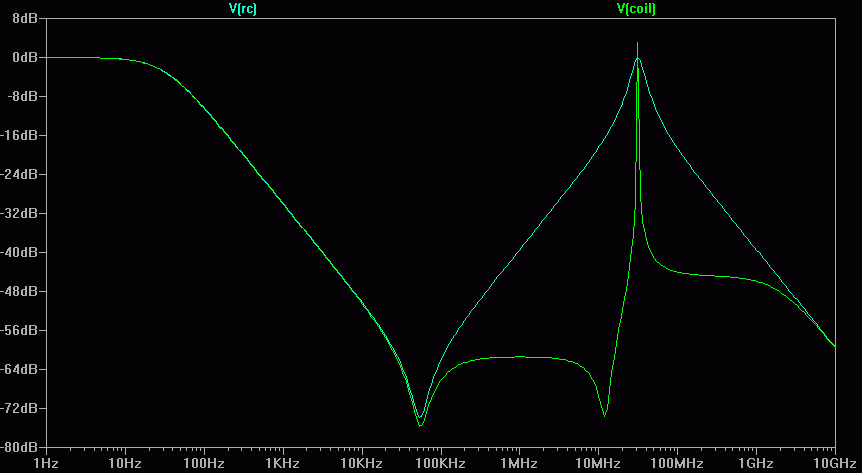Click the 0dB vertical axis label
The image size is (862, 473).
pos(25,57)
